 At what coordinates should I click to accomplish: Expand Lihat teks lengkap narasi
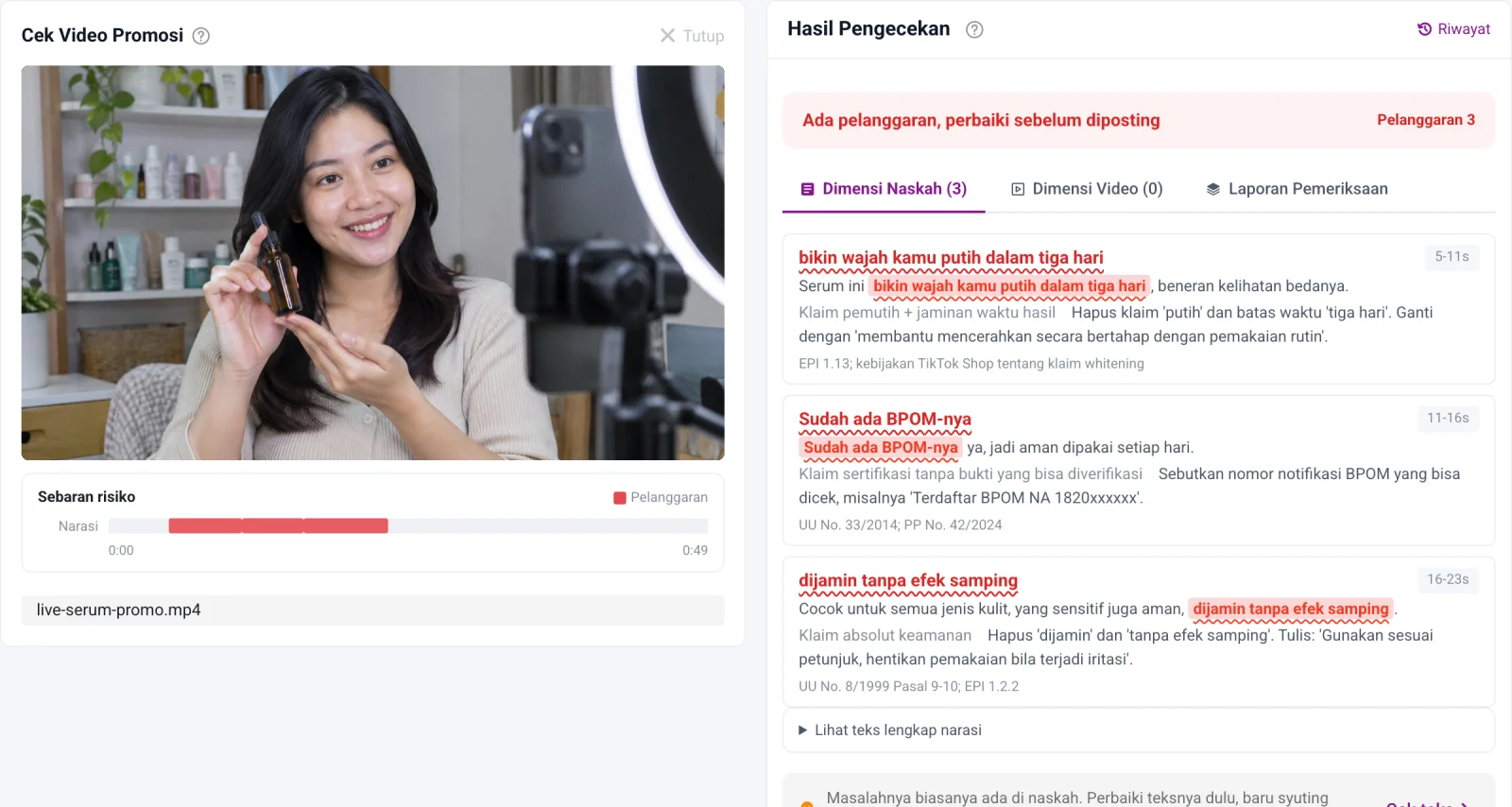(x=1138, y=730)
